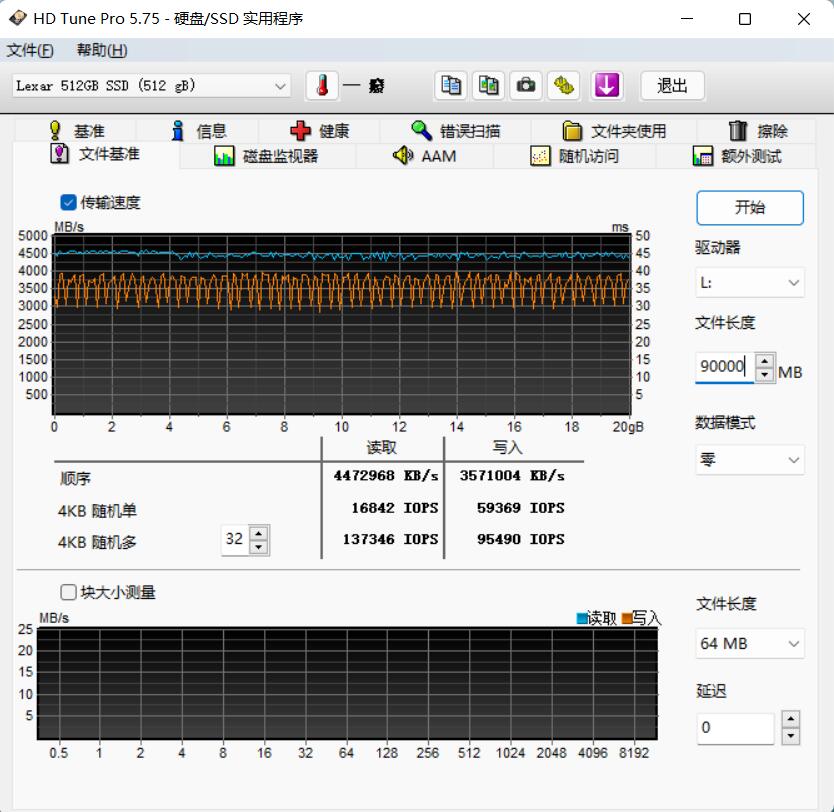This screenshot has height=812, width=834.
Task: Click the purple download arrow icon
Action: click(606, 85)
